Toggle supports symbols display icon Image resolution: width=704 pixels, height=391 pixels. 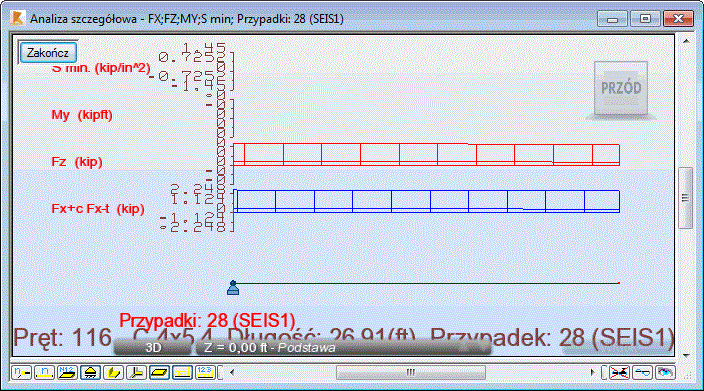(90, 373)
